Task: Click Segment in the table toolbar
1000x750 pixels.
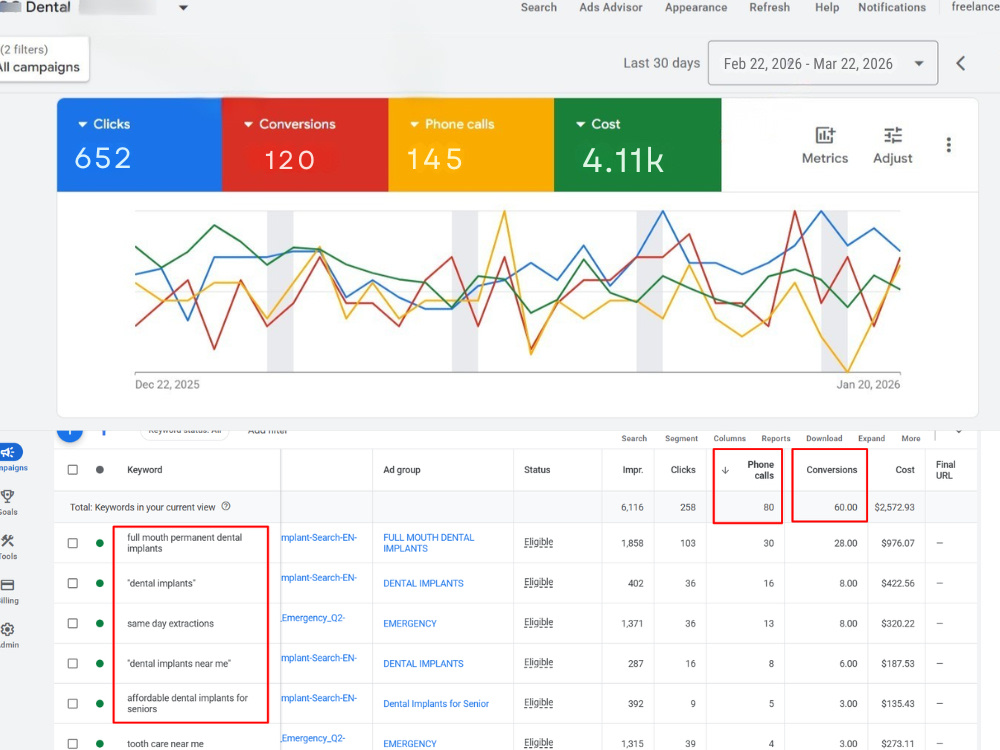Action: (681, 438)
